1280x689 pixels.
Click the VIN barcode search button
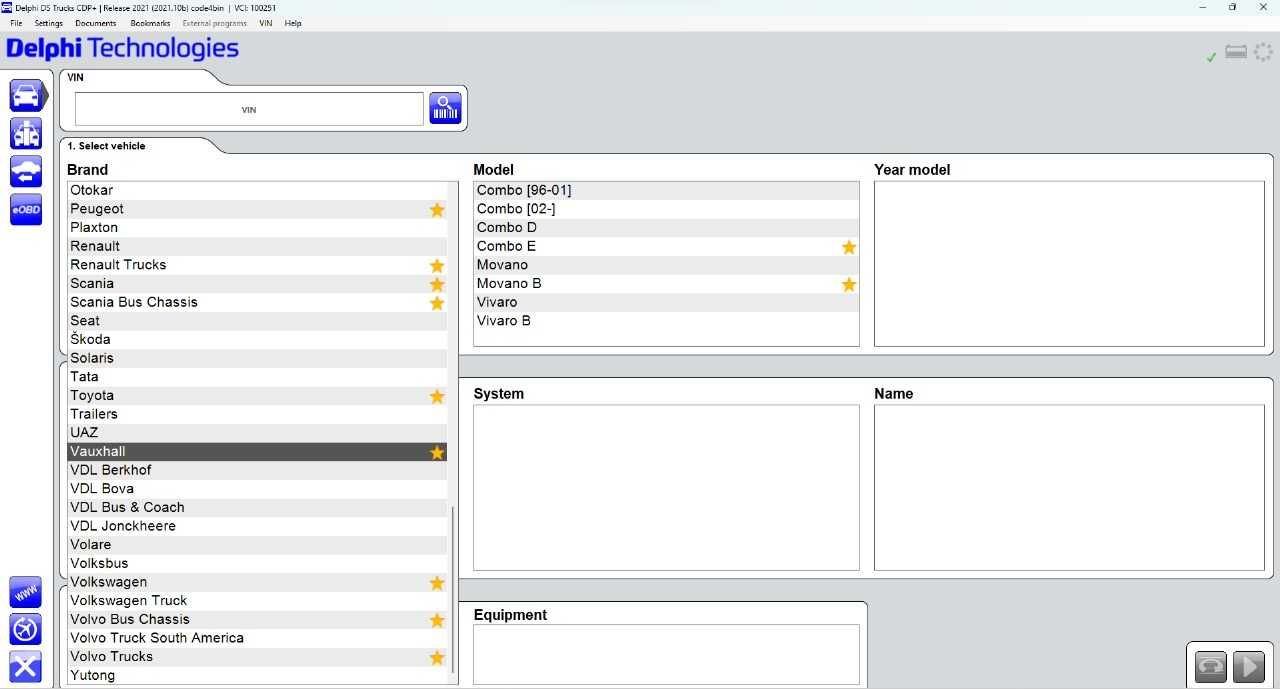[x=446, y=108]
